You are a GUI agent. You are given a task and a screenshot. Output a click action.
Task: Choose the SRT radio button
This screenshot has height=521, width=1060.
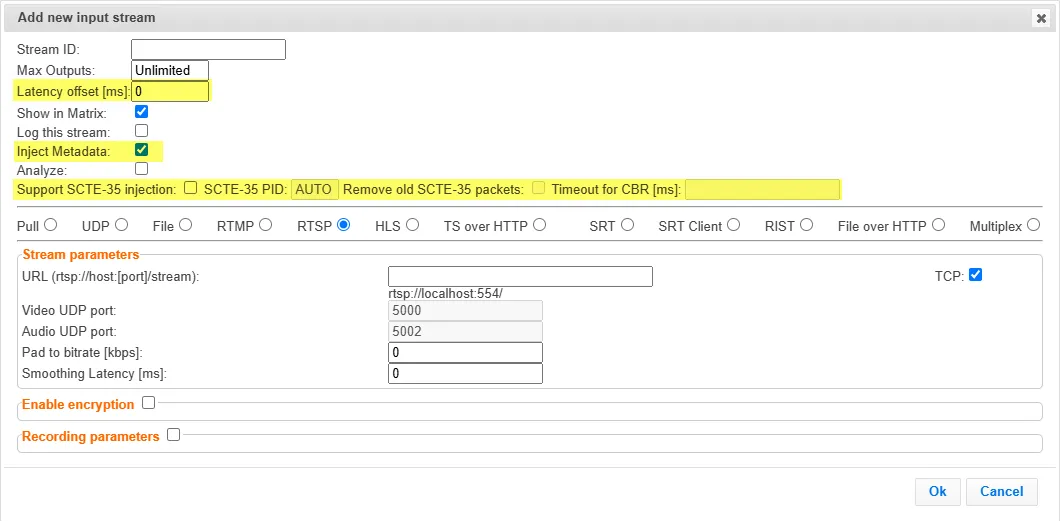tap(627, 224)
